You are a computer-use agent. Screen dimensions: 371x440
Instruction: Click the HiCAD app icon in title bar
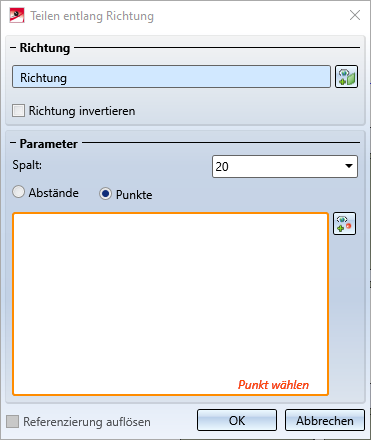point(17,15)
